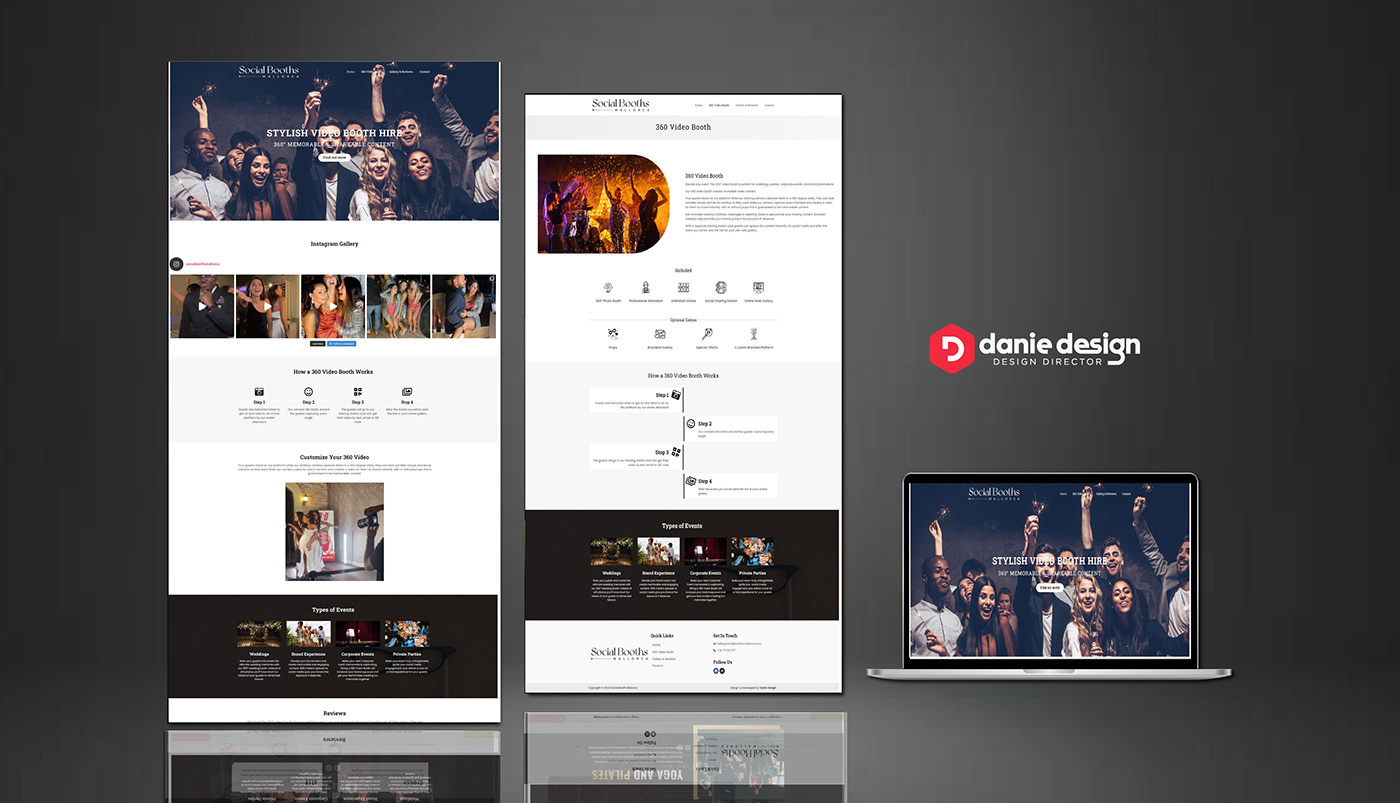
Task: Open the Danie Design footer credit link
Action: coord(767,688)
